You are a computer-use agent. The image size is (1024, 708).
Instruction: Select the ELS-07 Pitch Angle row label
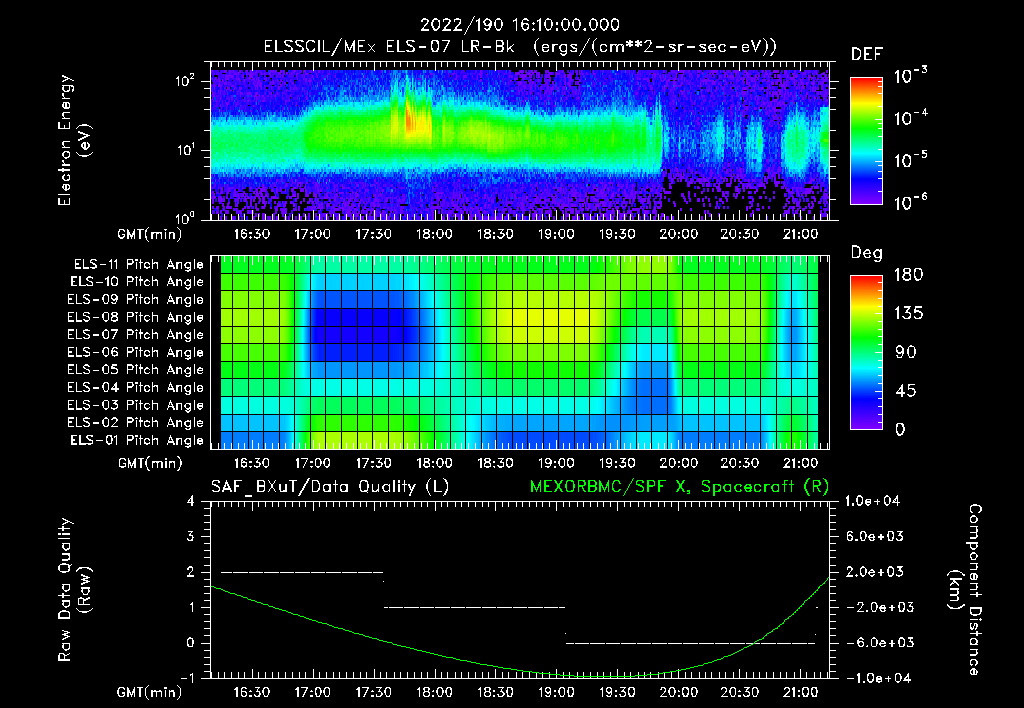[136, 334]
